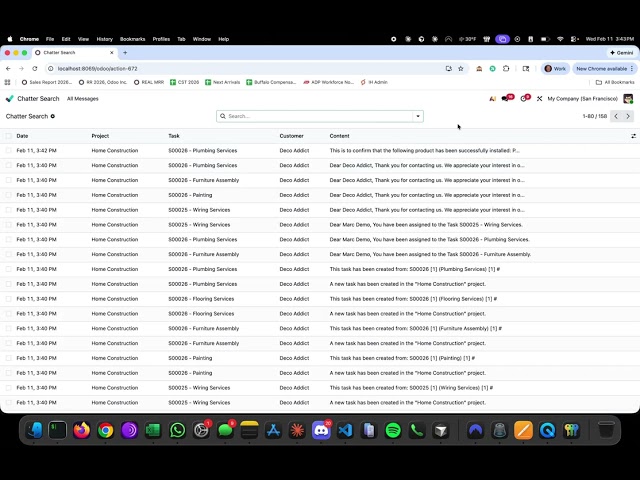
Task: Open the My Company (San Francisco) switcher
Action: (582, 99)
